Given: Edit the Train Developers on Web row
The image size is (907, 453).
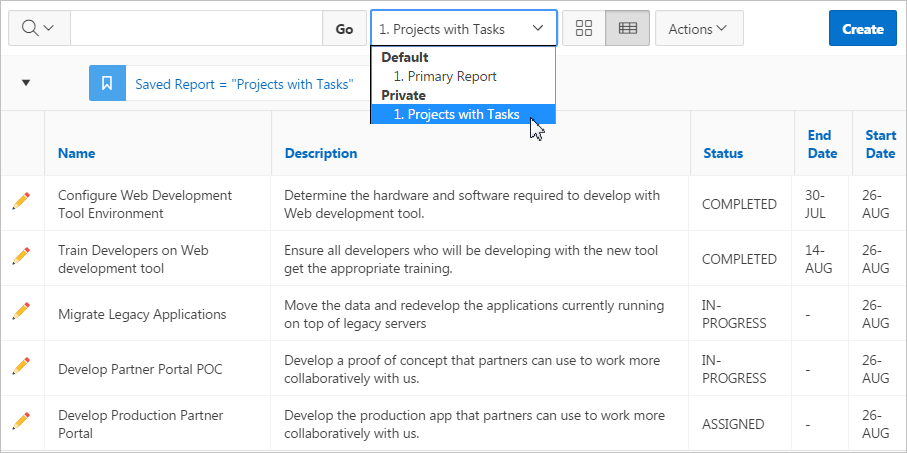Looking at the screenshot, I should pyautogui.click(x=21, y=256).
